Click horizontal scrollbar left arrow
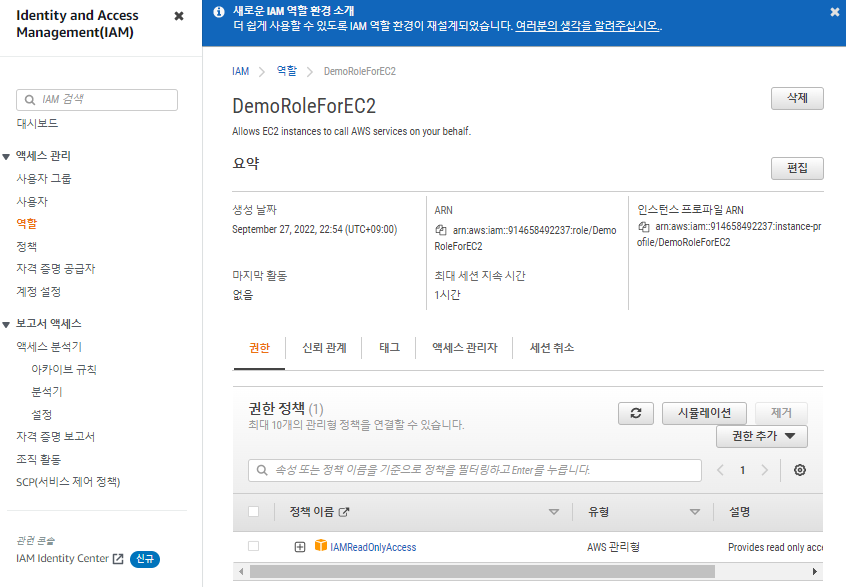Image resolution: width=846 pixels, height=587 pixels. [241, 571]
